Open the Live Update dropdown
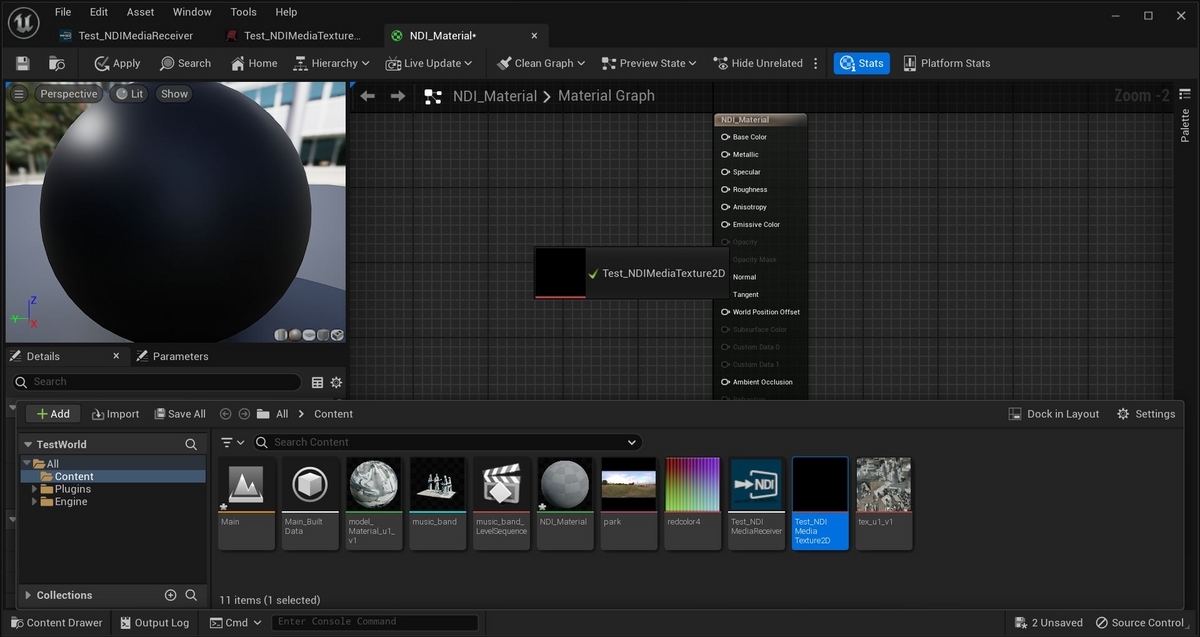Screen dimensions: 1200x637 click(x=430, y=63)
